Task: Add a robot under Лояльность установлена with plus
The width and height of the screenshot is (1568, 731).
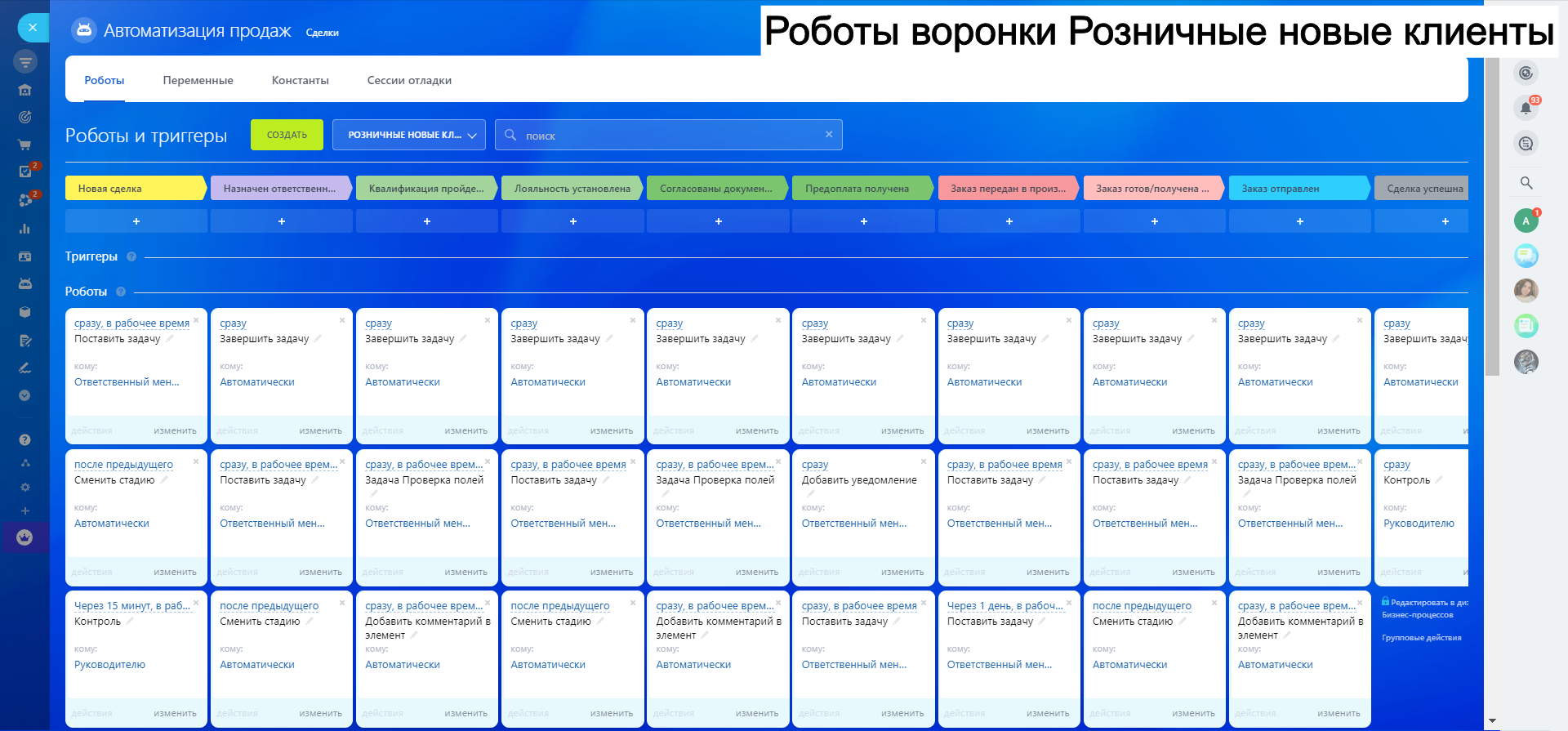Action: click(x=572, y=221)
